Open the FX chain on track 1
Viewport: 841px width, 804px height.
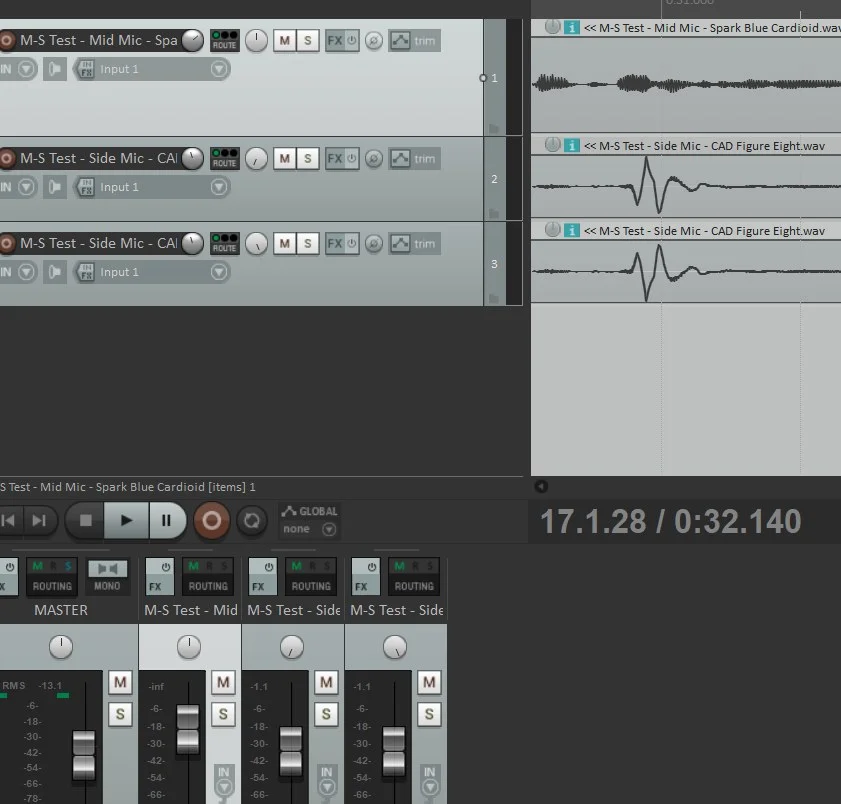pos(335,41)
